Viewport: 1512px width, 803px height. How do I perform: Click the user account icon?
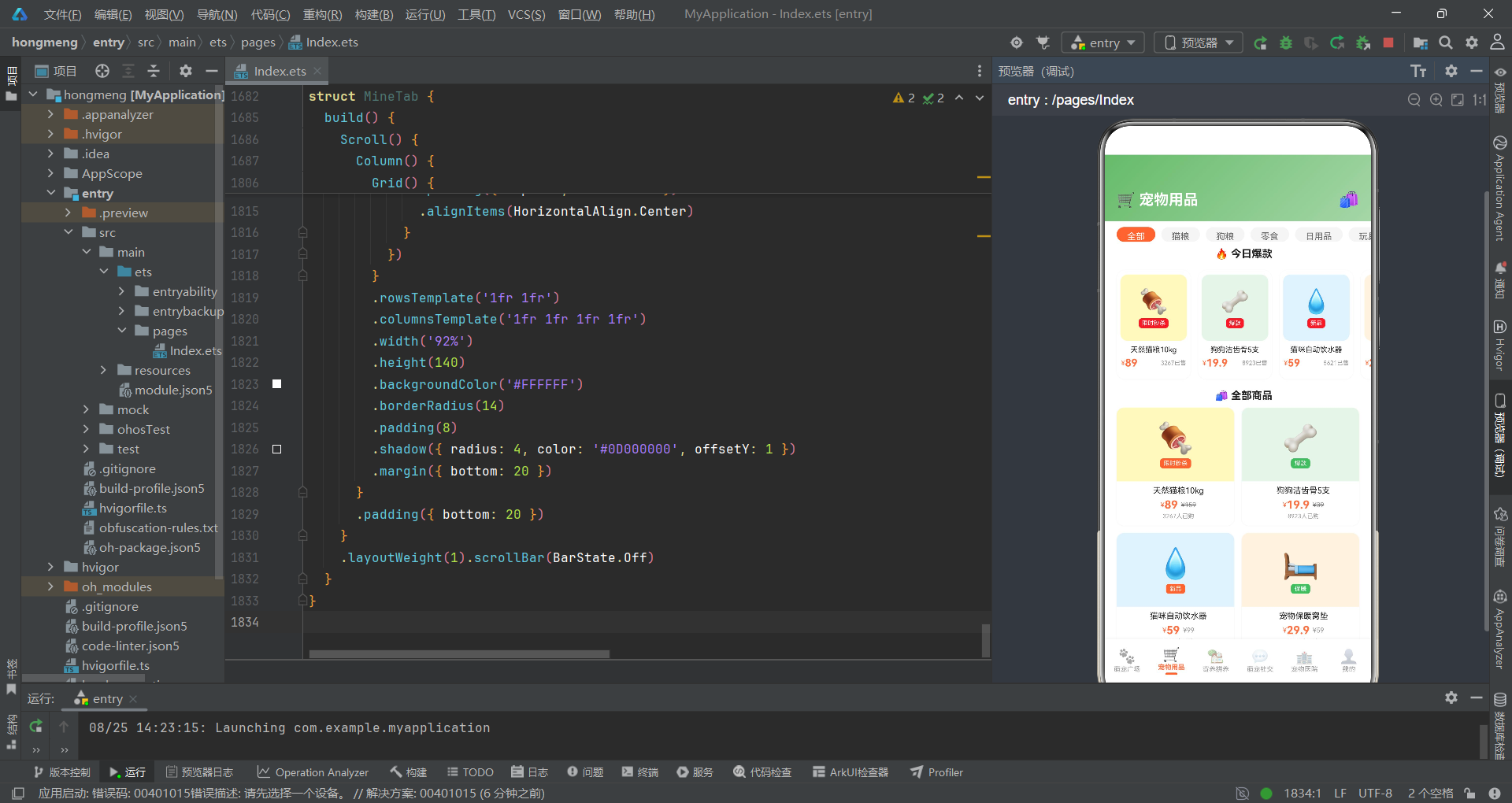1497,43
